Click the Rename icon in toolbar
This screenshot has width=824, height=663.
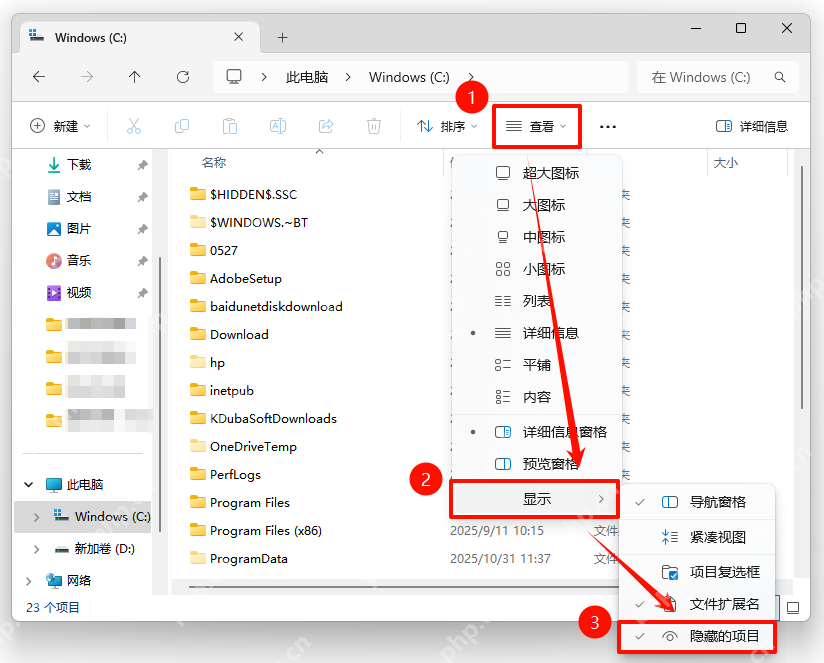pyautogui.click(x=277, y=126)
